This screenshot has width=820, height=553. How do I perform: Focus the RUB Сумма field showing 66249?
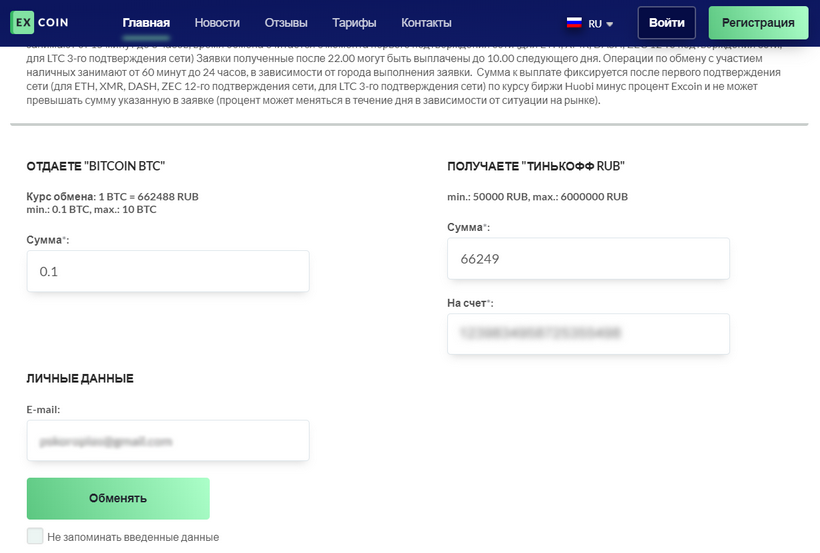click(x=588, y=258)
